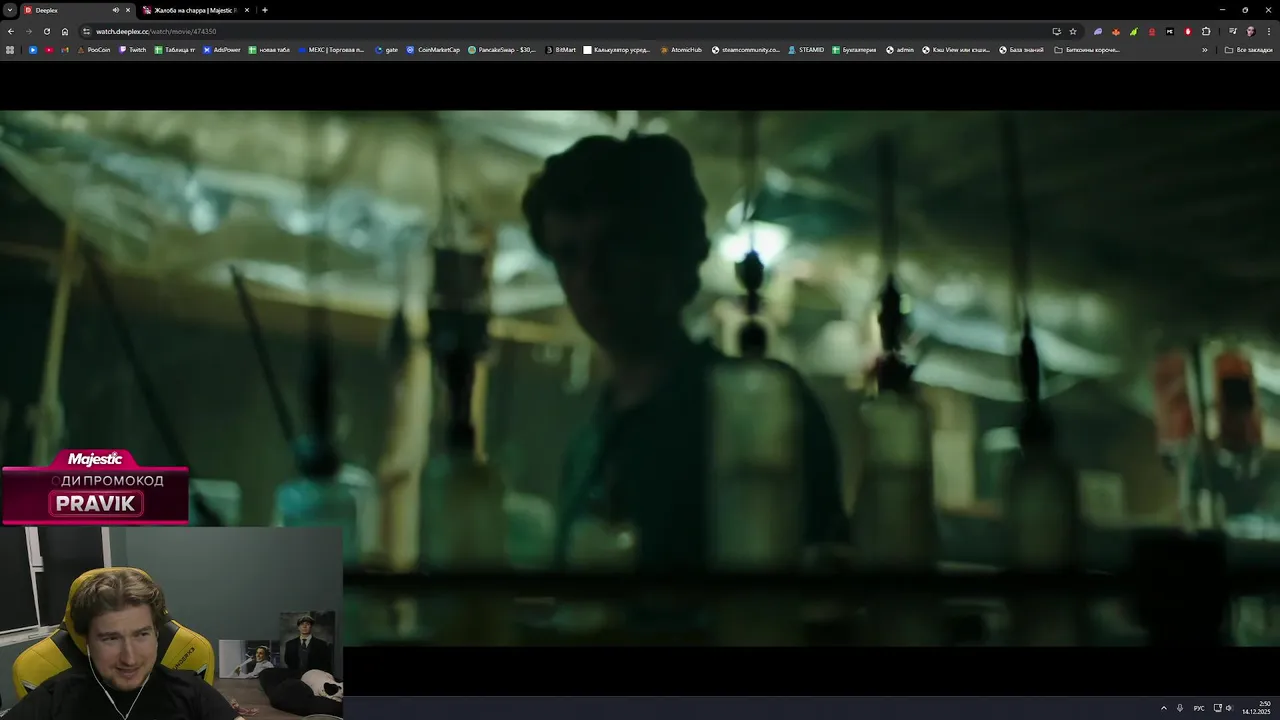
Task: Open a new browser tab
Action: point(265,10)
